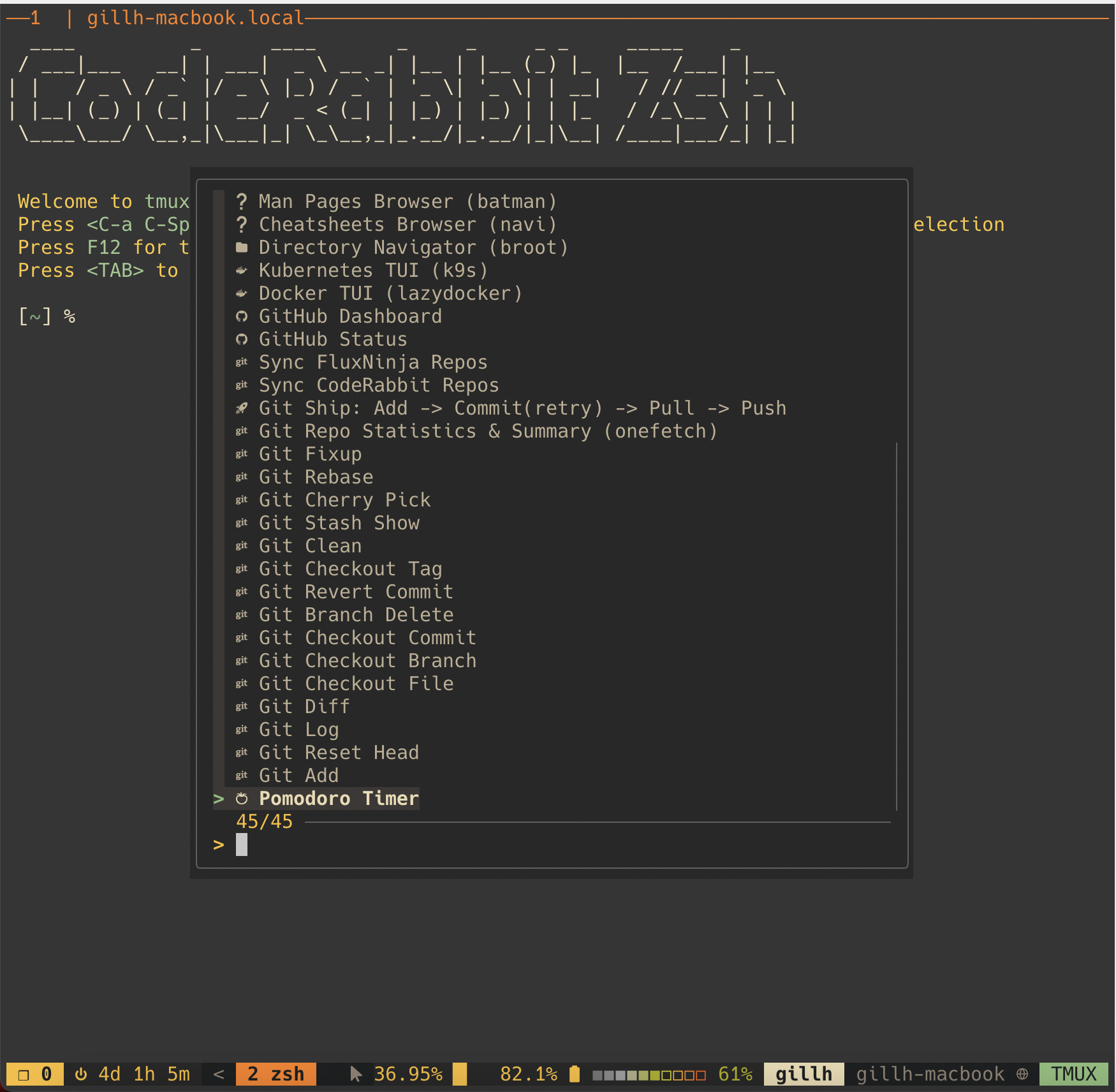1116x1092 pixels.
Task: Select Cheatsheets Browser (navi) entry
Action: click(x=407, y=225)
